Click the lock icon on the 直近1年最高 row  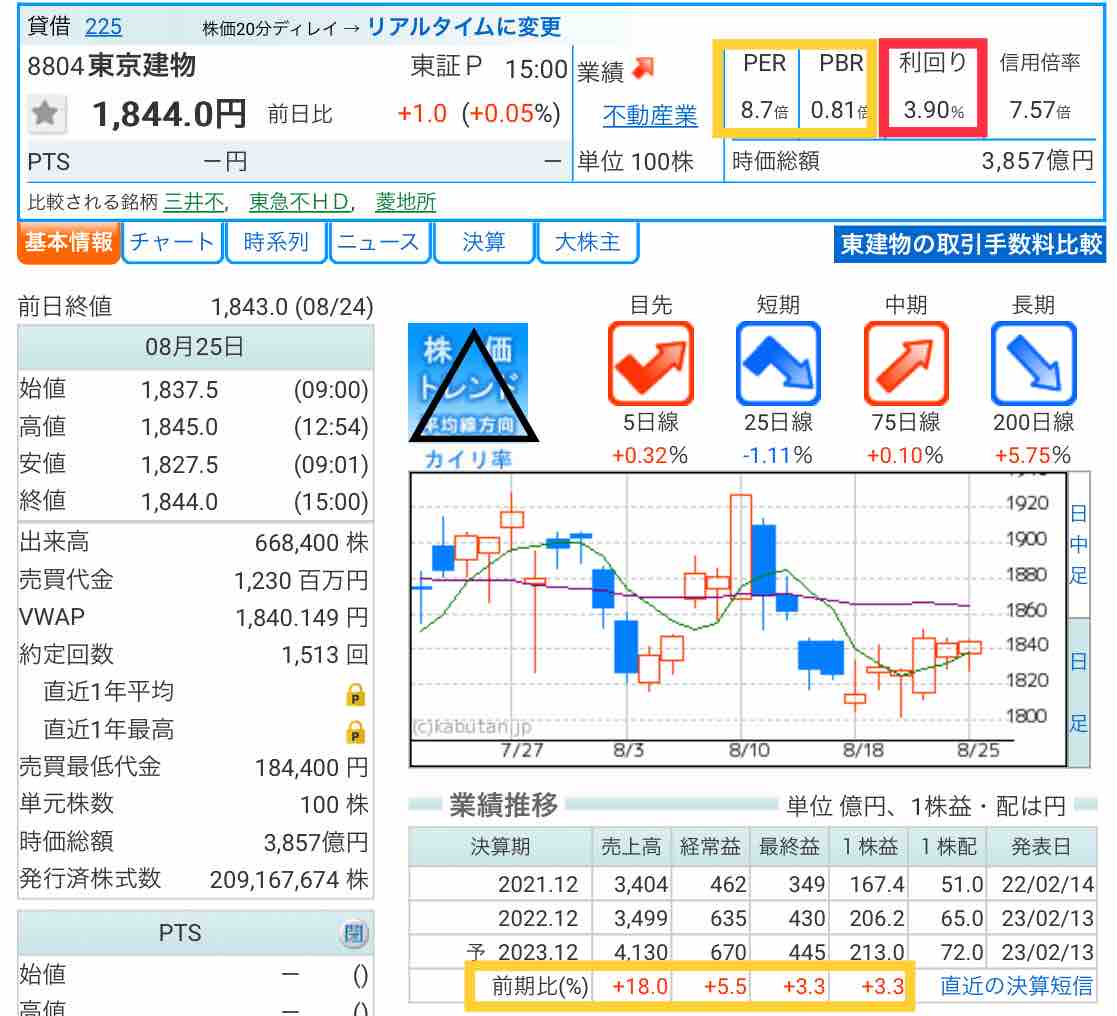click(x=355, y=732)
